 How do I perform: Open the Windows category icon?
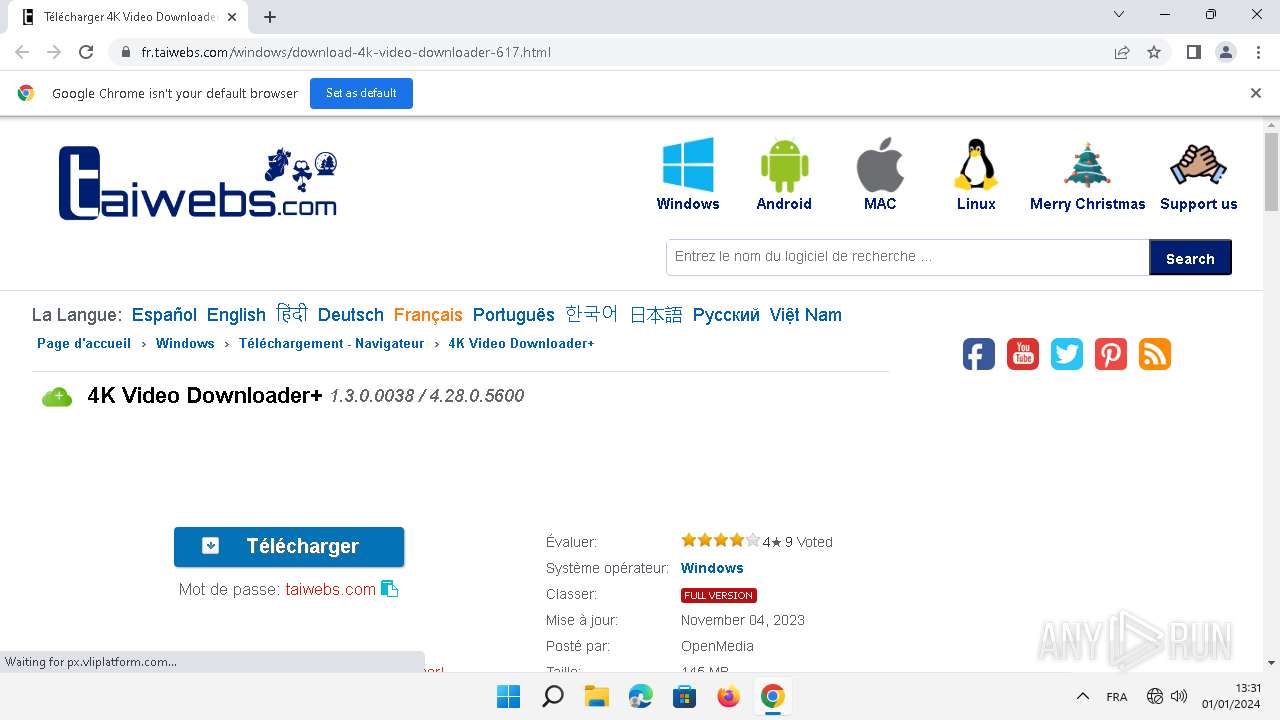(688, 165)
